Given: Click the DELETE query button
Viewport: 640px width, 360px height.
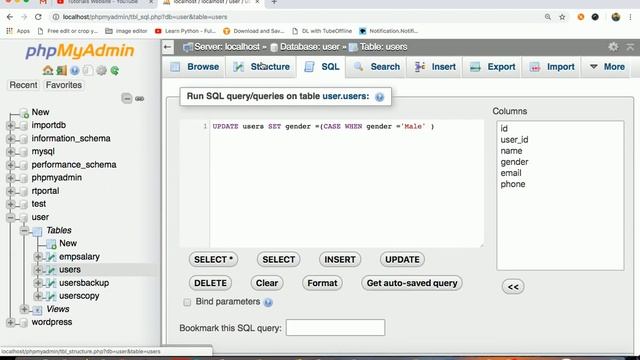Looking at the screenshot, I should [210, 283].
